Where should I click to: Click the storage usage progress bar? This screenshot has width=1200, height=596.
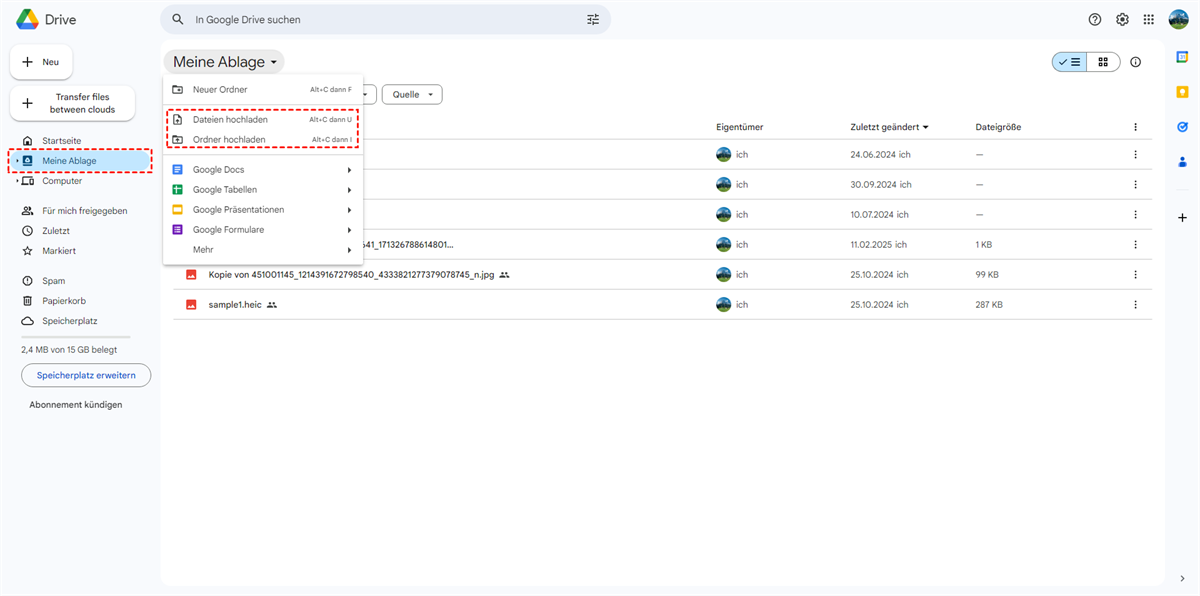75,337
